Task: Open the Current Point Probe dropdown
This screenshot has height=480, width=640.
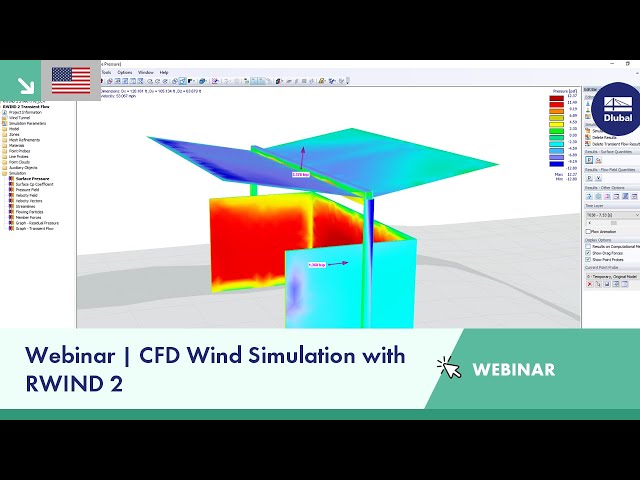Action: (x=612, y=276)
